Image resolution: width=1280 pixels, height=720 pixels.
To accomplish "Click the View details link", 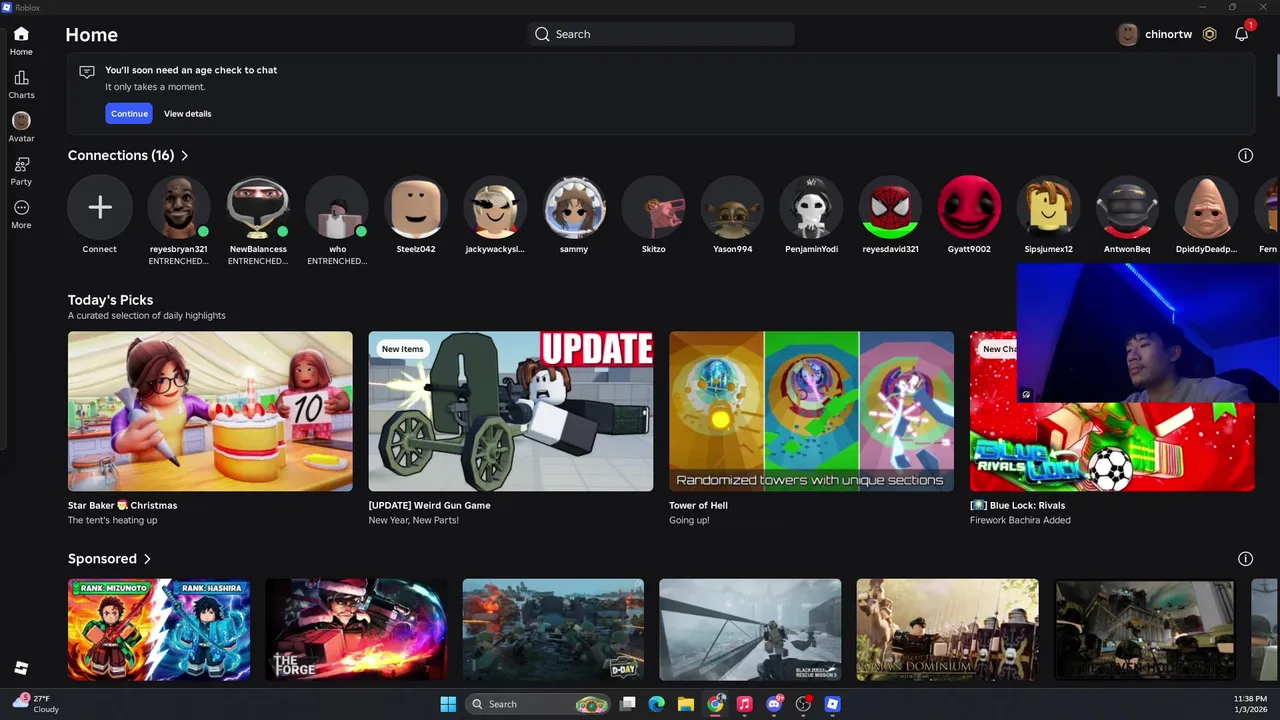I will 188,114.
